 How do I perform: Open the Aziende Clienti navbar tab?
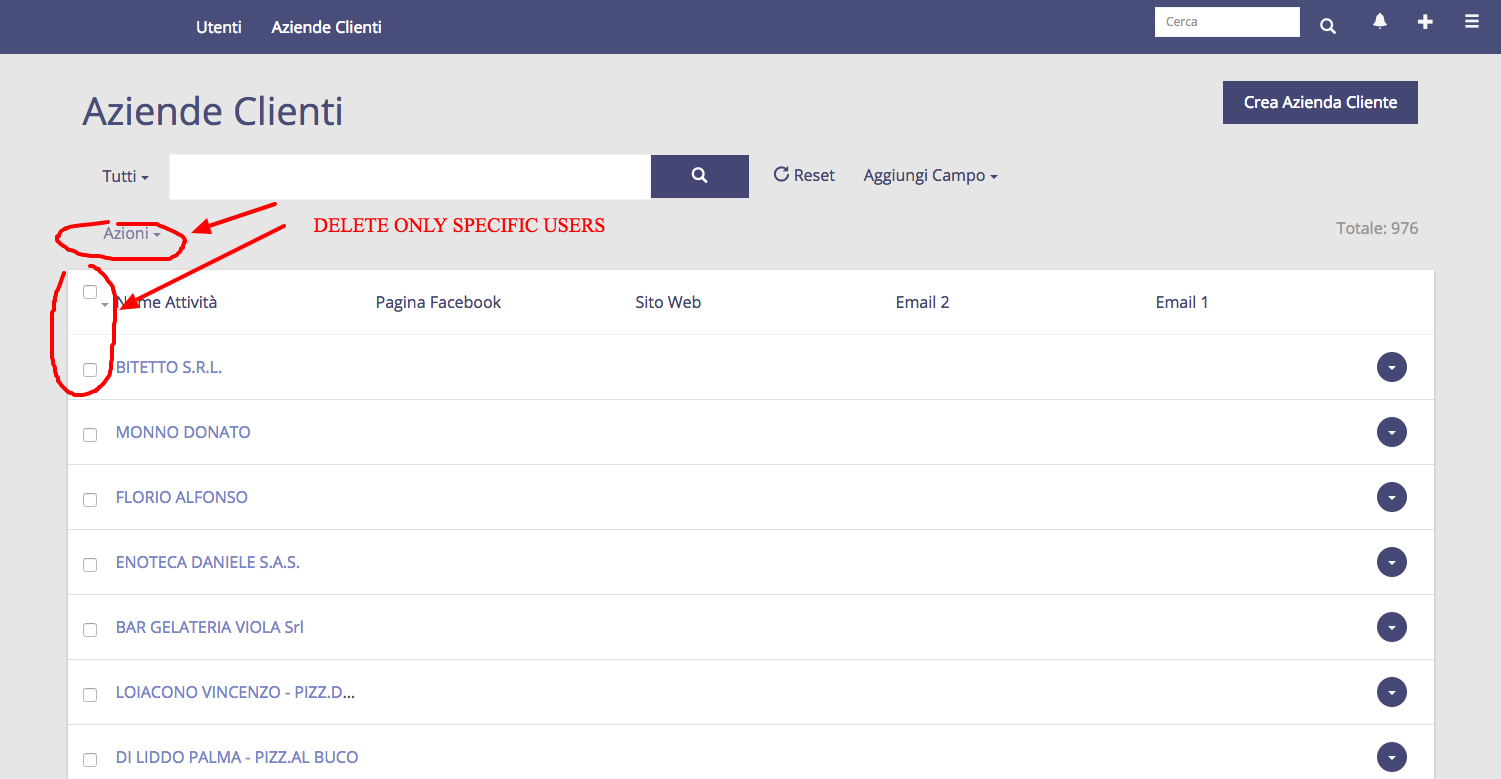click(x=326, y=27)
